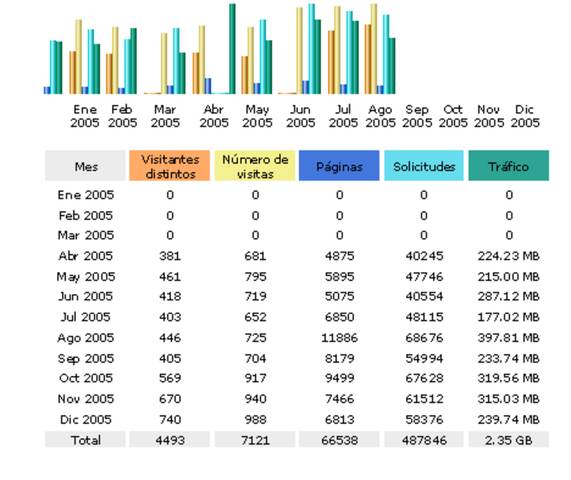Click the green Tráfico header cell
The height and width of the screenshot is (480, 571).
[508, 166]
